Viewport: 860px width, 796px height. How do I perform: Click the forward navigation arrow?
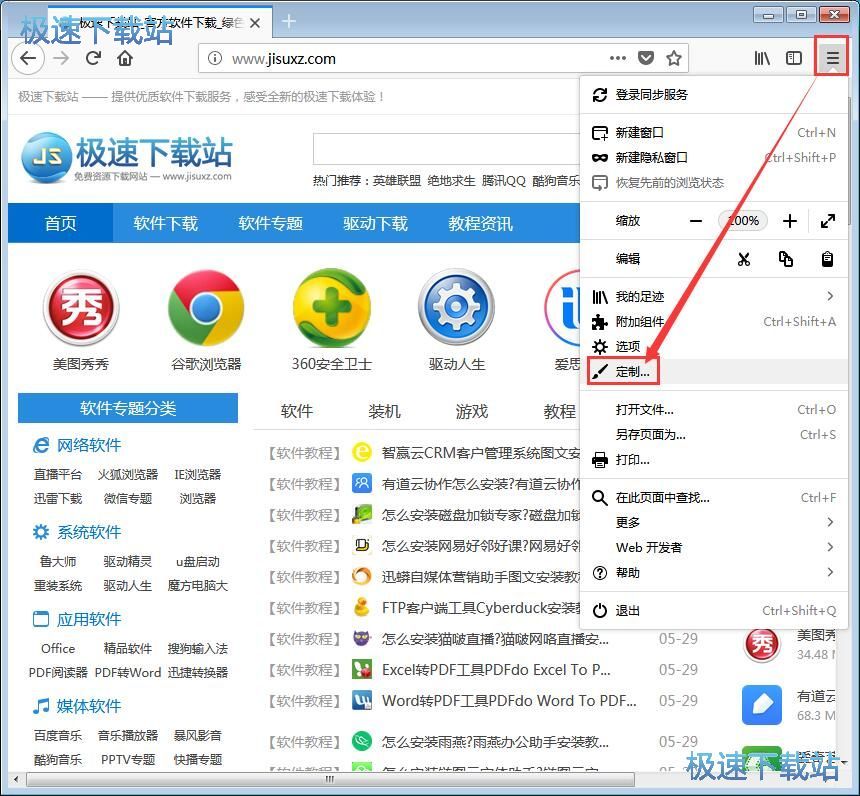coord(61,58)
